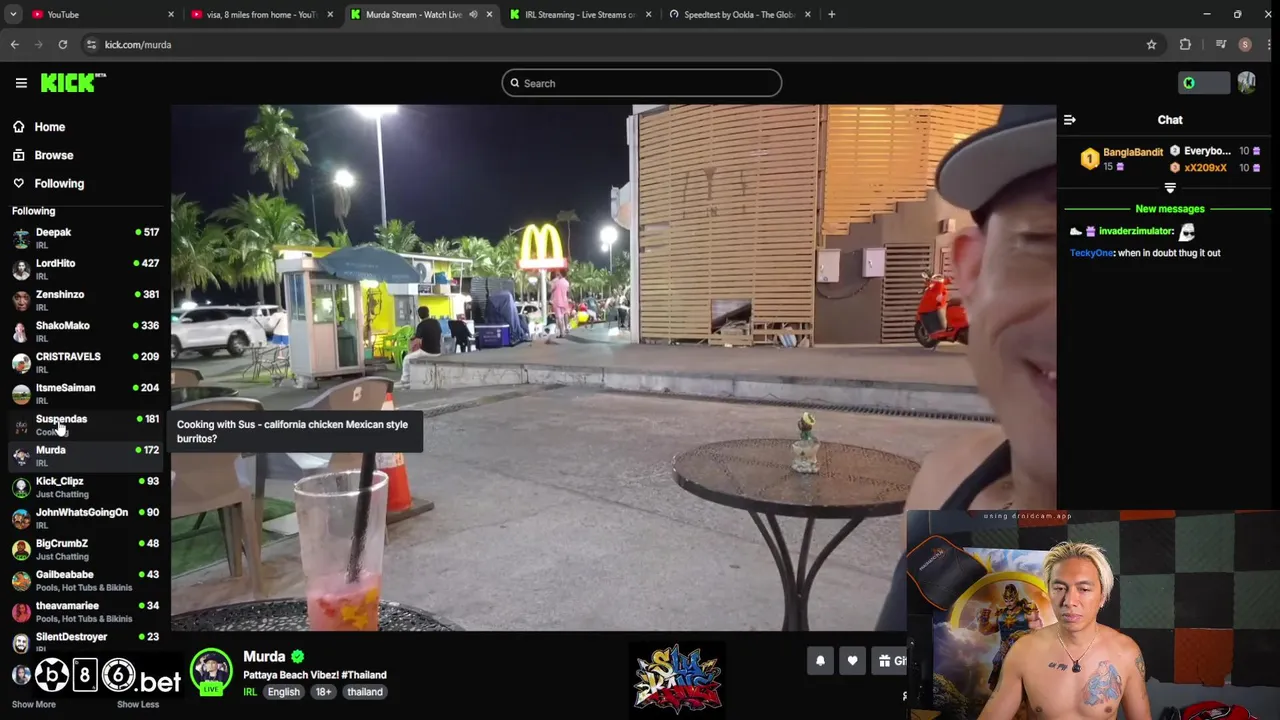Click the Kick search field
Screen dimensions: 1280x720
[x=641, y=83]
